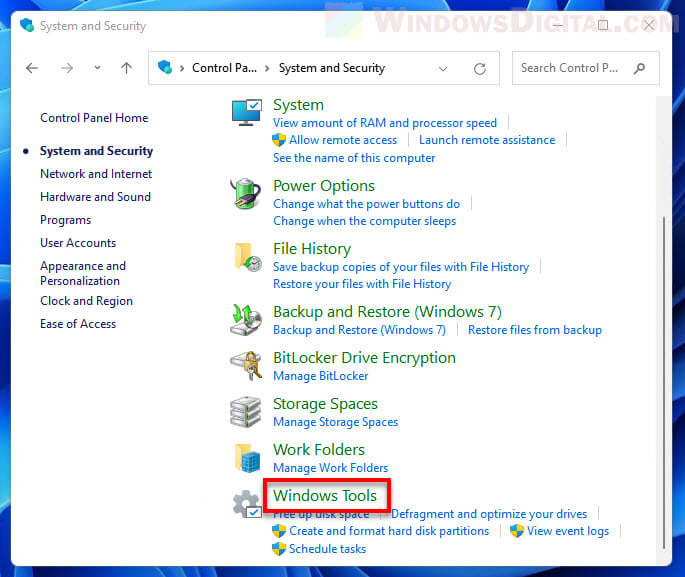Image resolution: width=685 pixels, height=577 pixels.
Task: Go up one level with the up arrow
Action: click(126, 68)
